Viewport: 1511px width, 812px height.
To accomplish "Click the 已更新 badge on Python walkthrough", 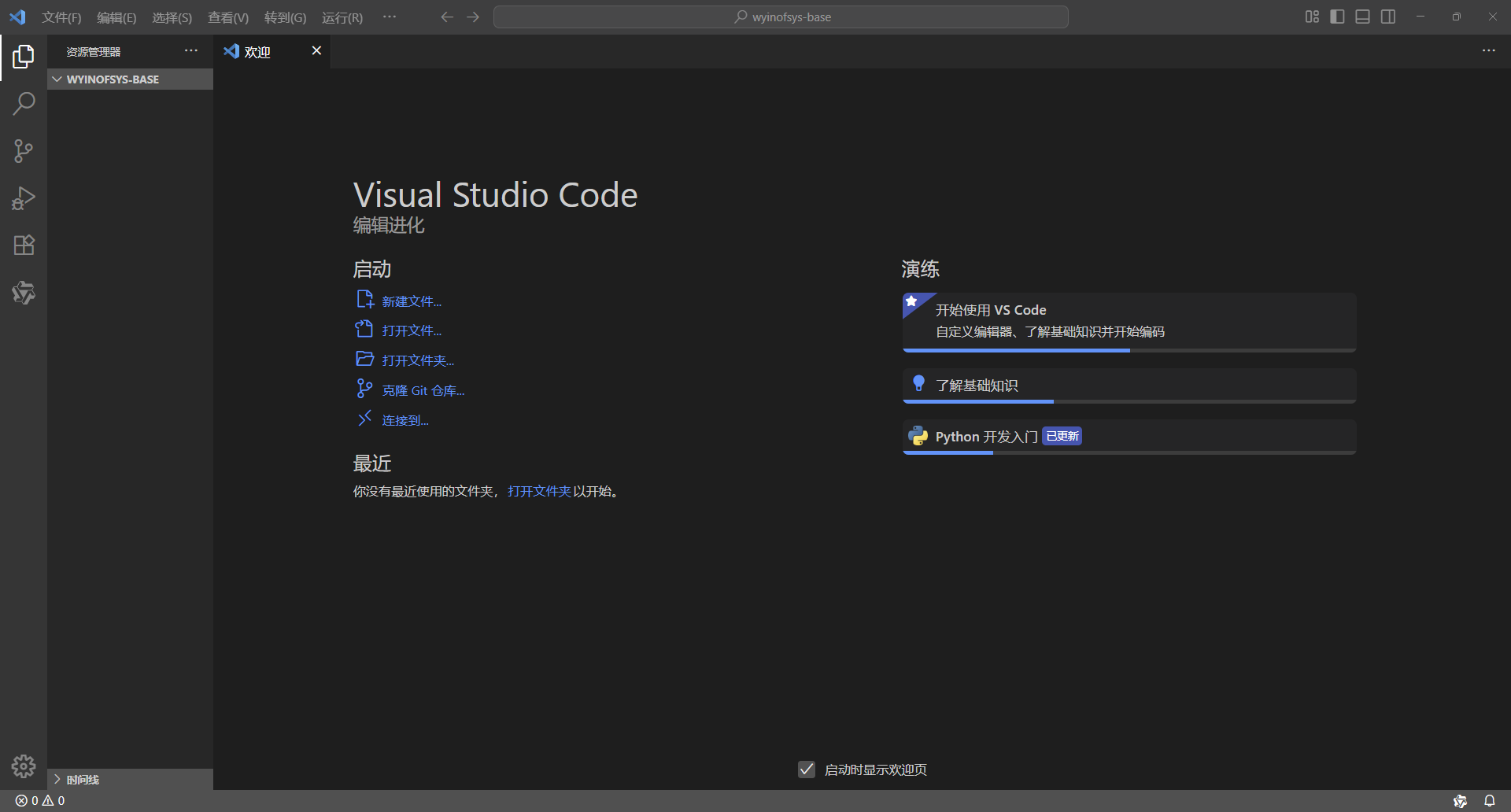I will [x=1062, y=436].
